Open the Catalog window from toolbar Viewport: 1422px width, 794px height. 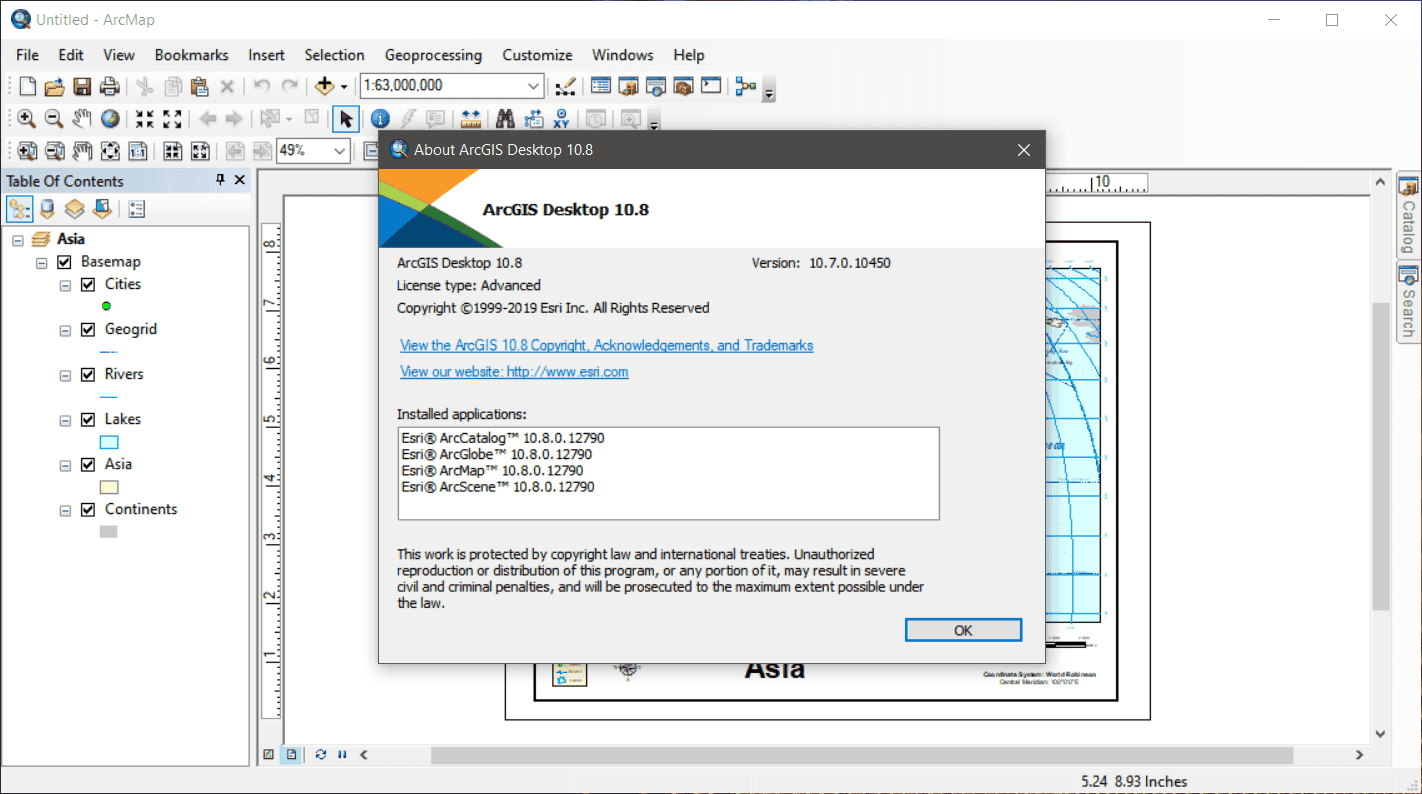tap(629, 86)
